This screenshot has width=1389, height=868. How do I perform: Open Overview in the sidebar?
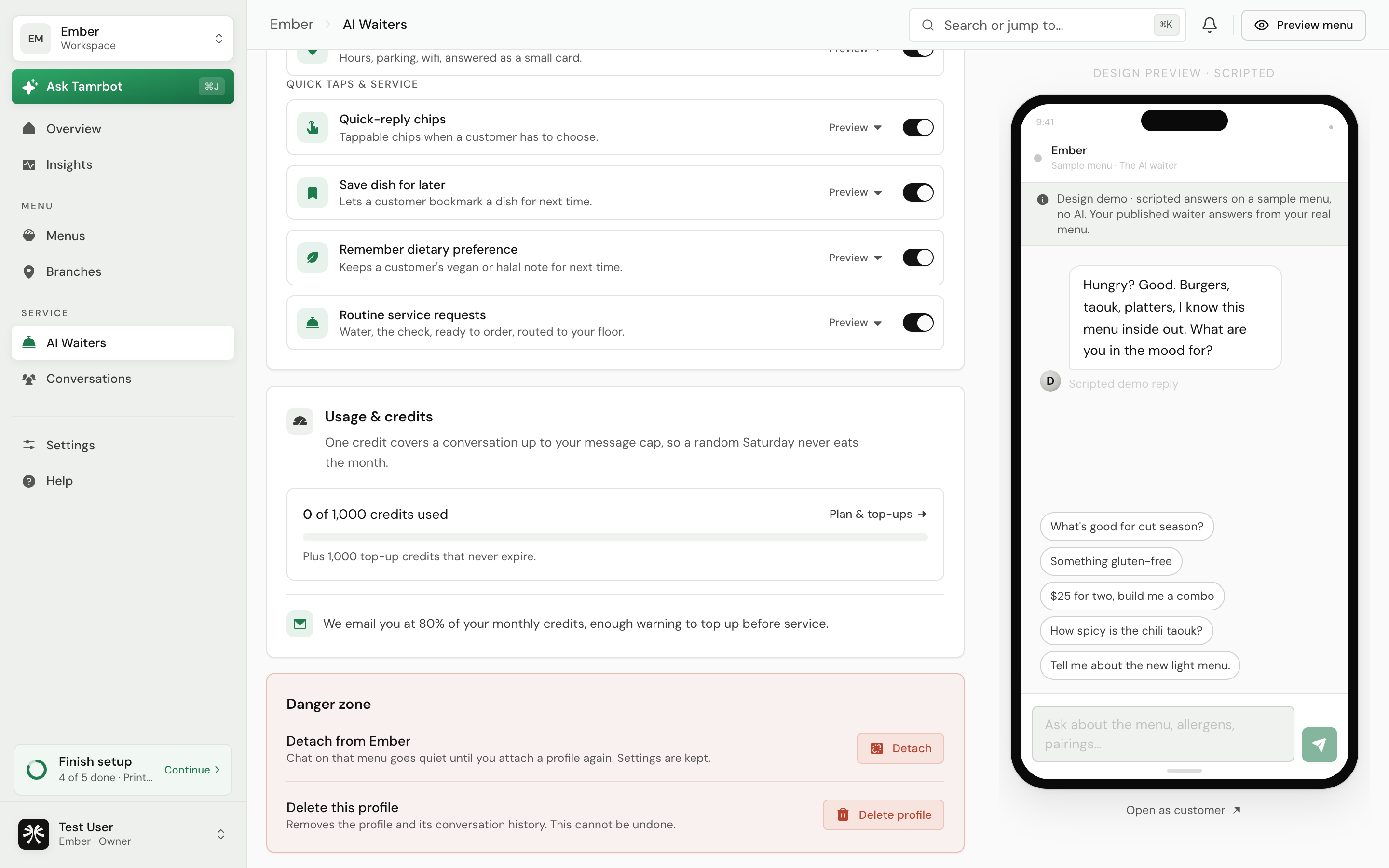[x=123, y=129]
